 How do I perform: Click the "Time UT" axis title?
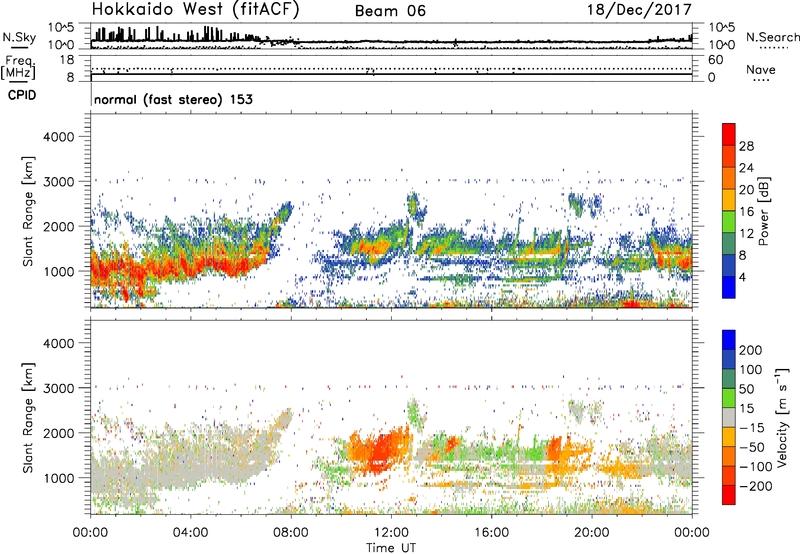(391, 547)
